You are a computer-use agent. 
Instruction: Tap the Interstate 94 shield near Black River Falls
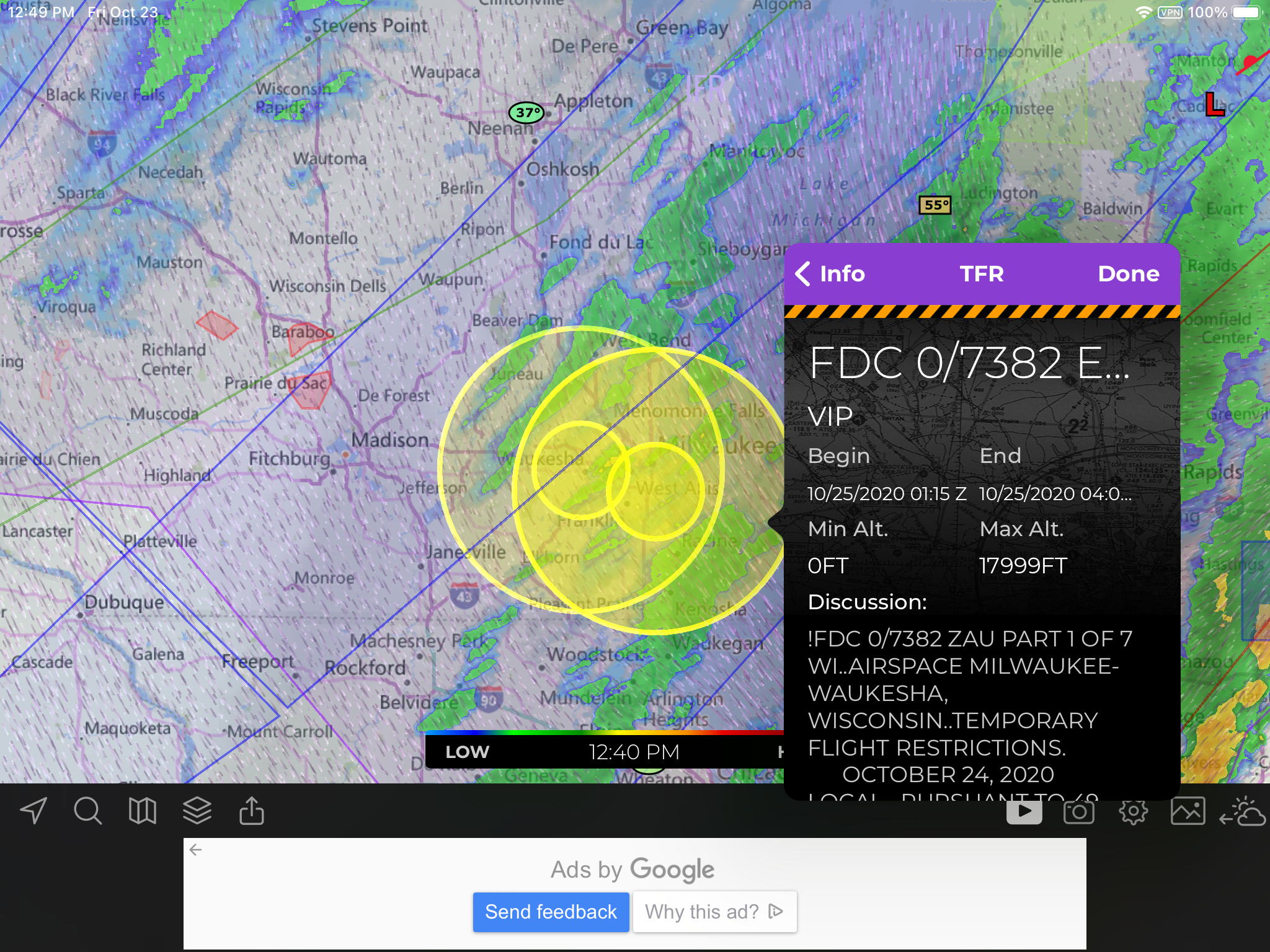(102, 144)
